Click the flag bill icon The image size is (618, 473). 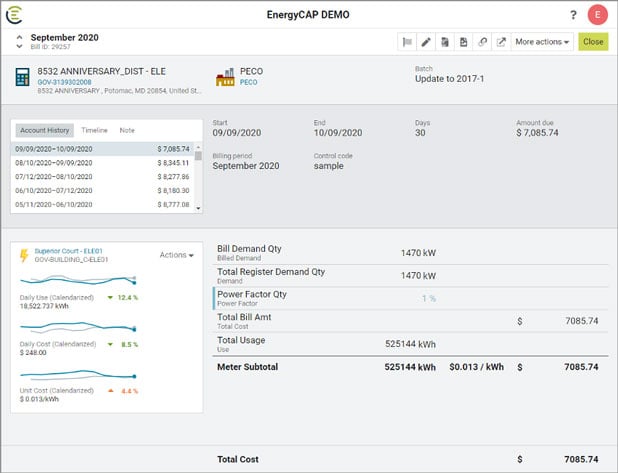tap(407, 42)
